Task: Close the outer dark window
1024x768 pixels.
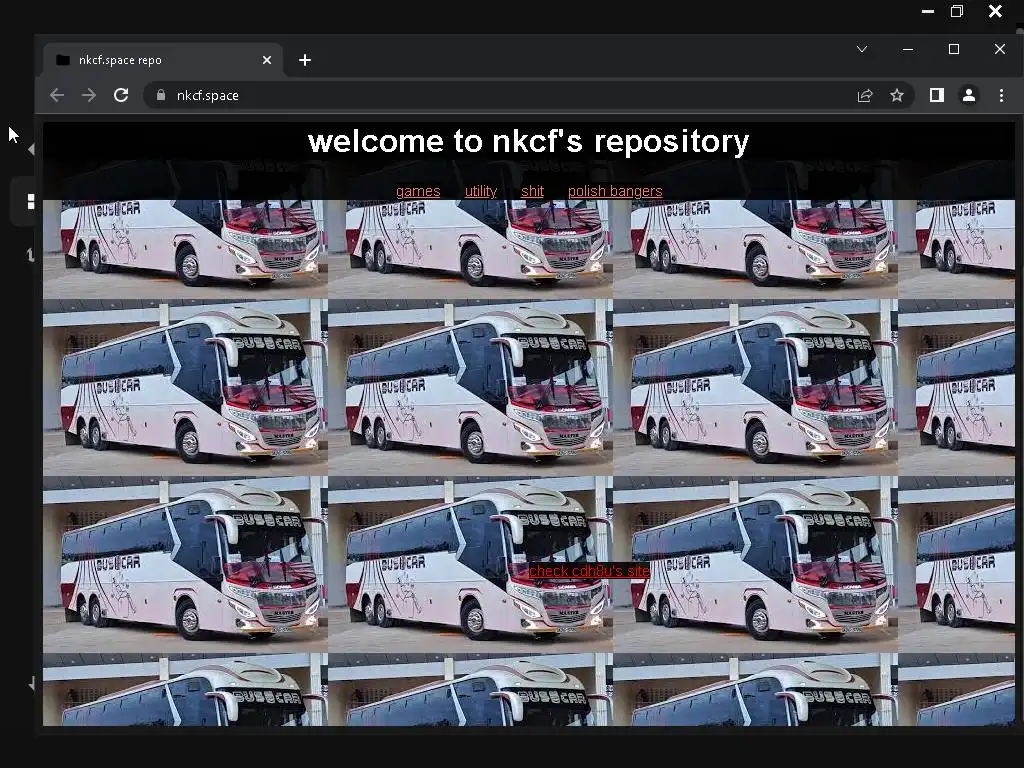Action: click(x=995, y=11)
